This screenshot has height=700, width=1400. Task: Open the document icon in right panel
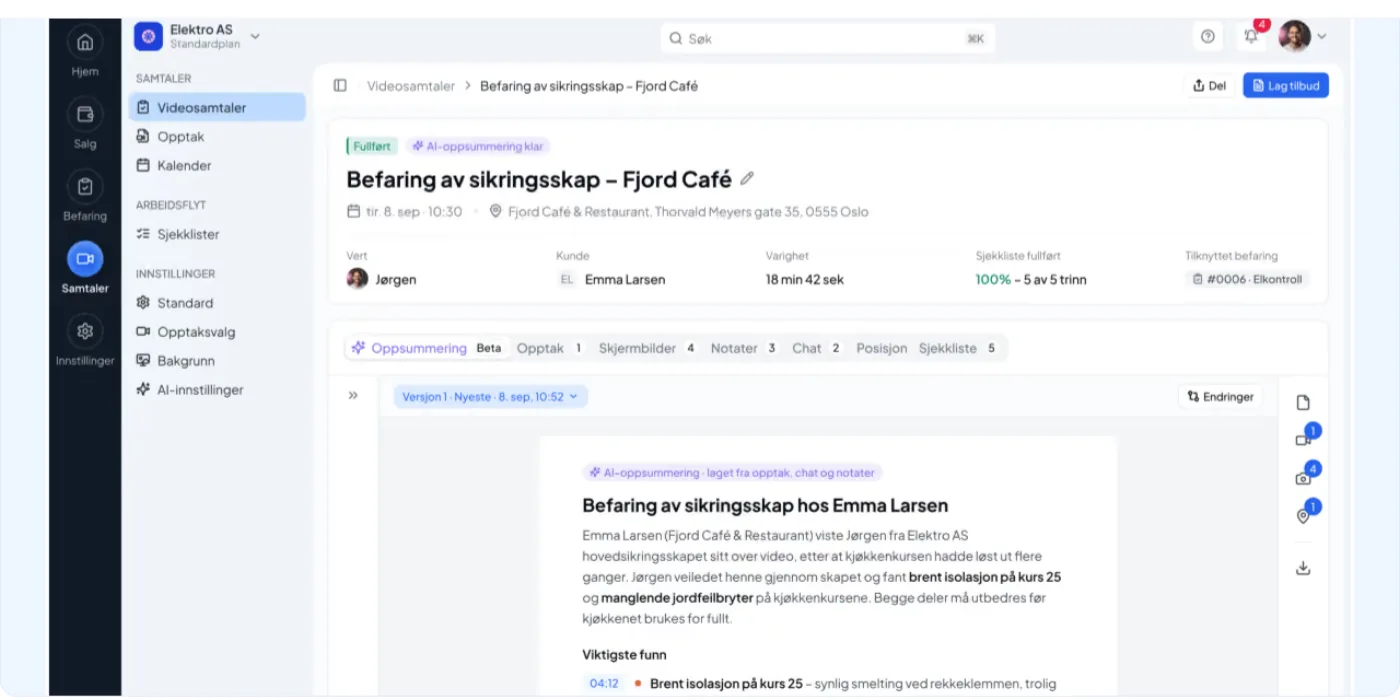1303,403
